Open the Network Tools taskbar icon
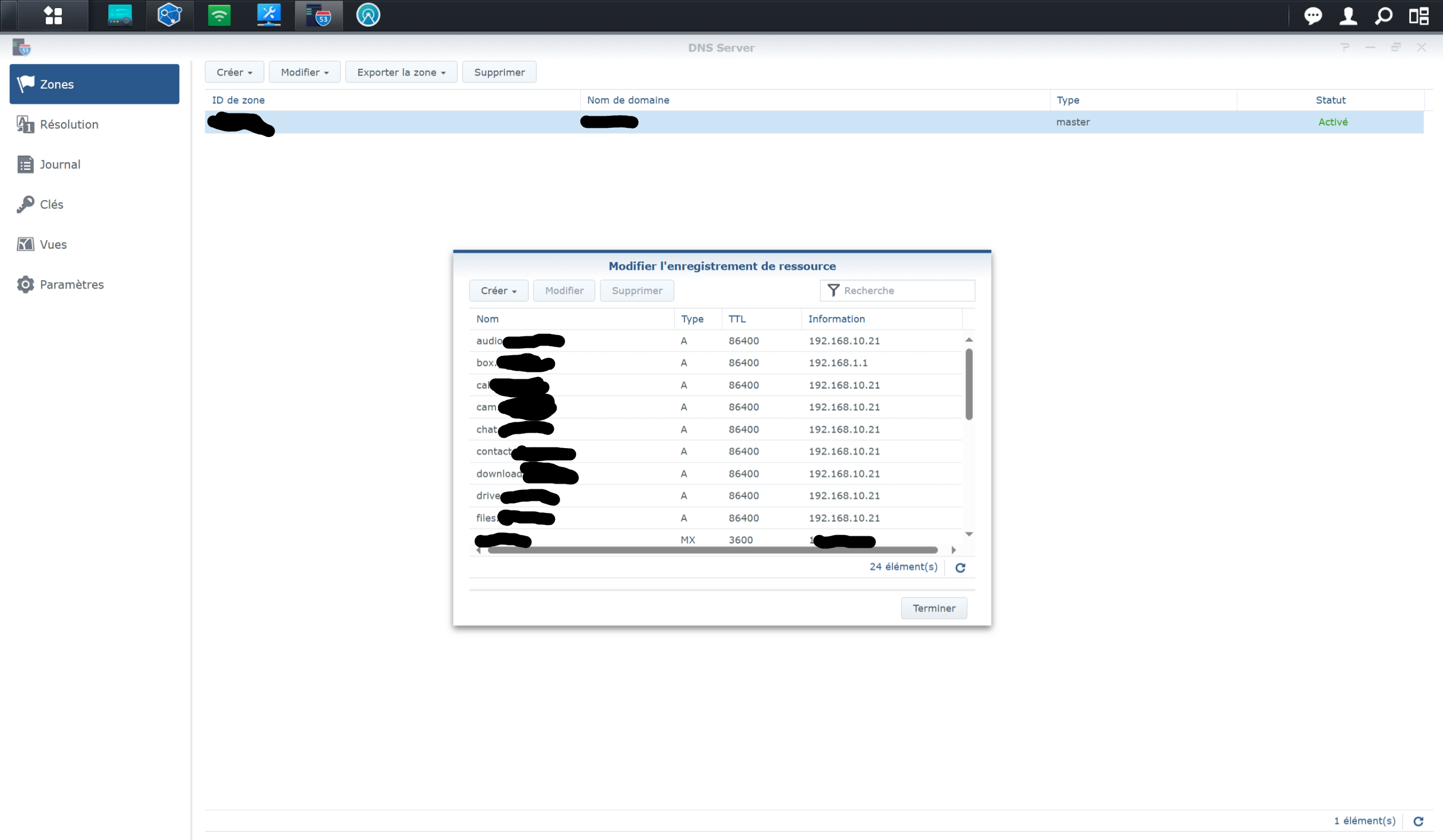Image resolution: width=1443 pixels, height=840 pixels. click(268, 15)
